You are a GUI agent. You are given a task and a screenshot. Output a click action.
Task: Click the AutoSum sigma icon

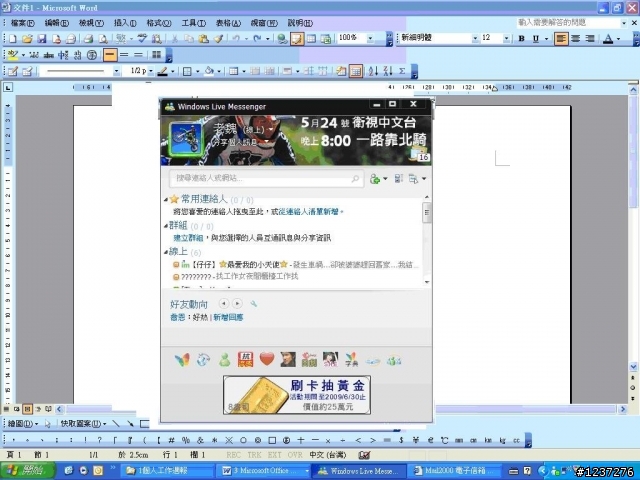[402, 71]
